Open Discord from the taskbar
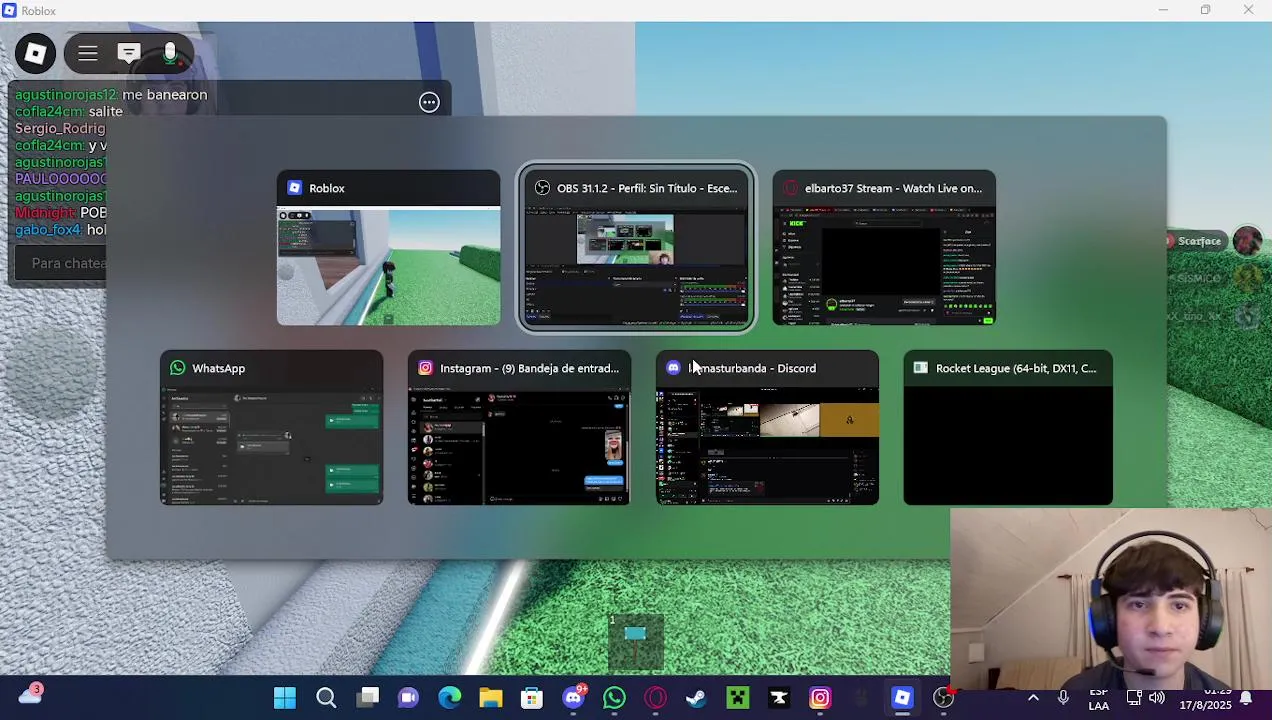 click(573, 698)
